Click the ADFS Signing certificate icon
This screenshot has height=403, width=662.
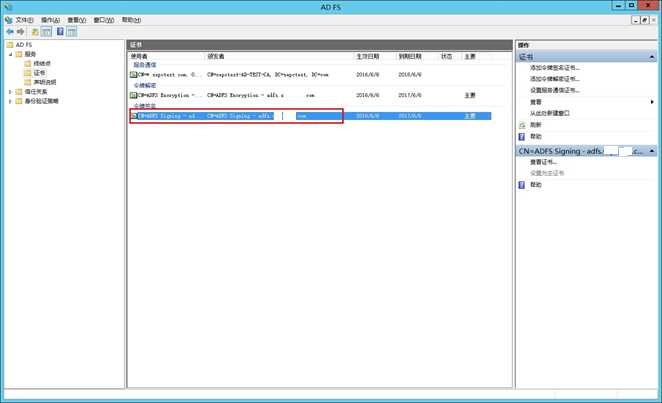tap(134, 116)
